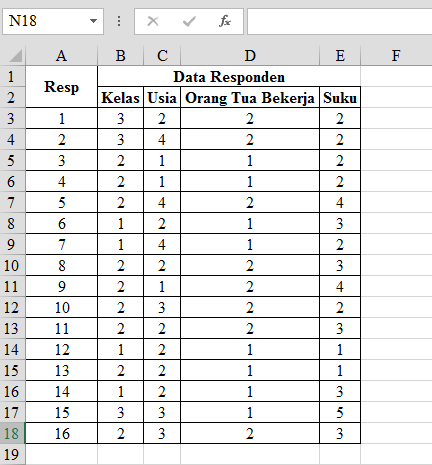The height and width of the screenshot is (465, 432).
Task: Open the Name Box dropdown arrow
Action: [93, 21]
